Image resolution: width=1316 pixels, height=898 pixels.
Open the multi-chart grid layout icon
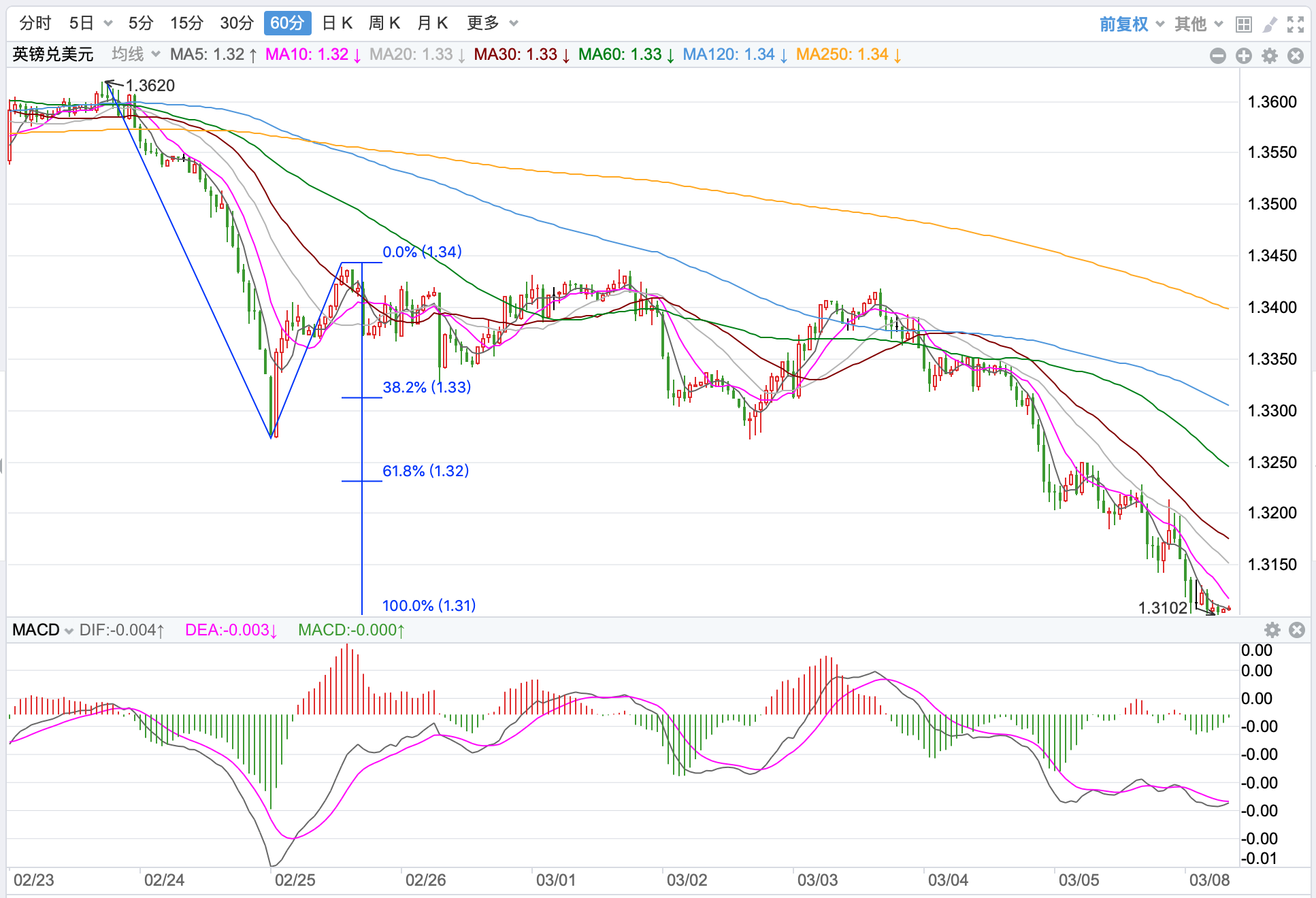1244,24
